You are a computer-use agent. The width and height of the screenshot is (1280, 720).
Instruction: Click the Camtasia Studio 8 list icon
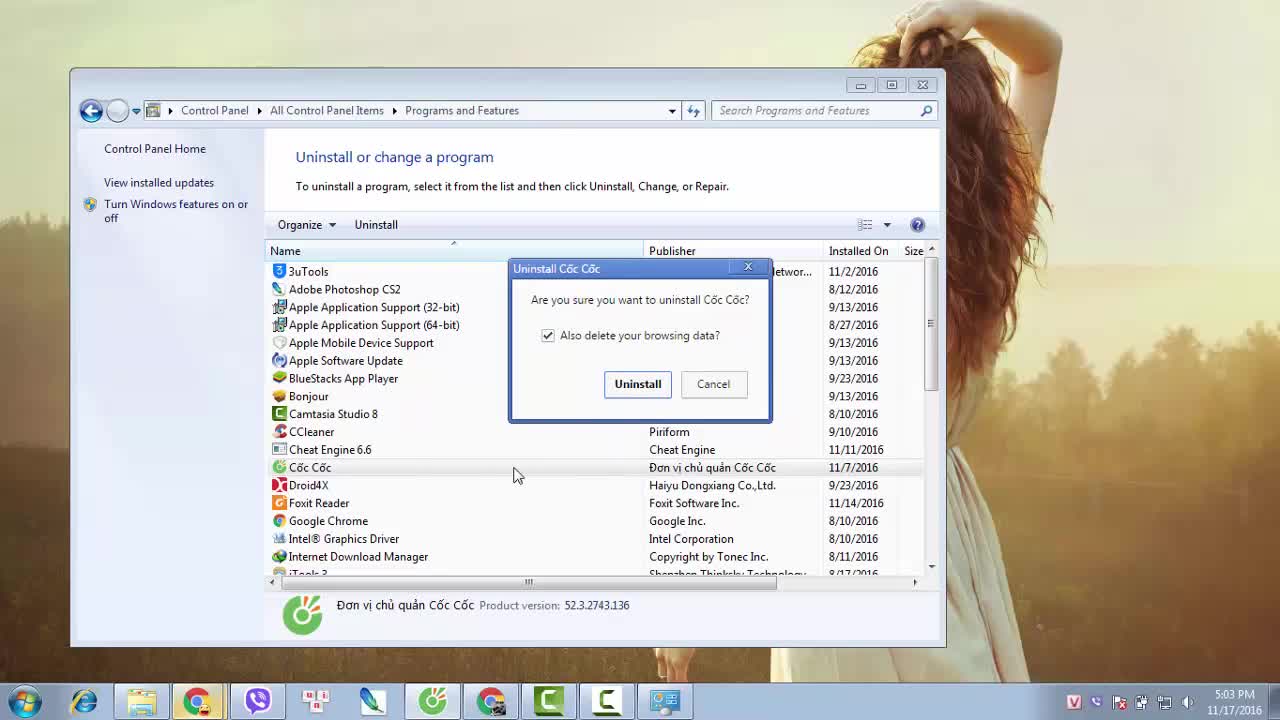pos(280,414)
